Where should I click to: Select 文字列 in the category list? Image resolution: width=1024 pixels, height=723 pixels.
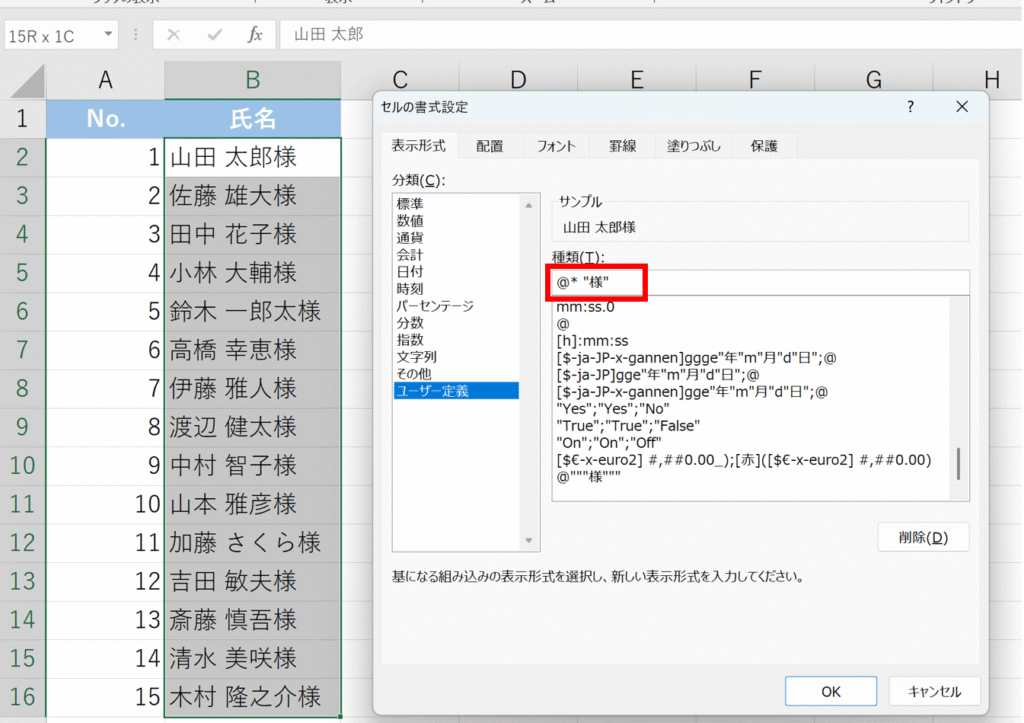[416, 357]
